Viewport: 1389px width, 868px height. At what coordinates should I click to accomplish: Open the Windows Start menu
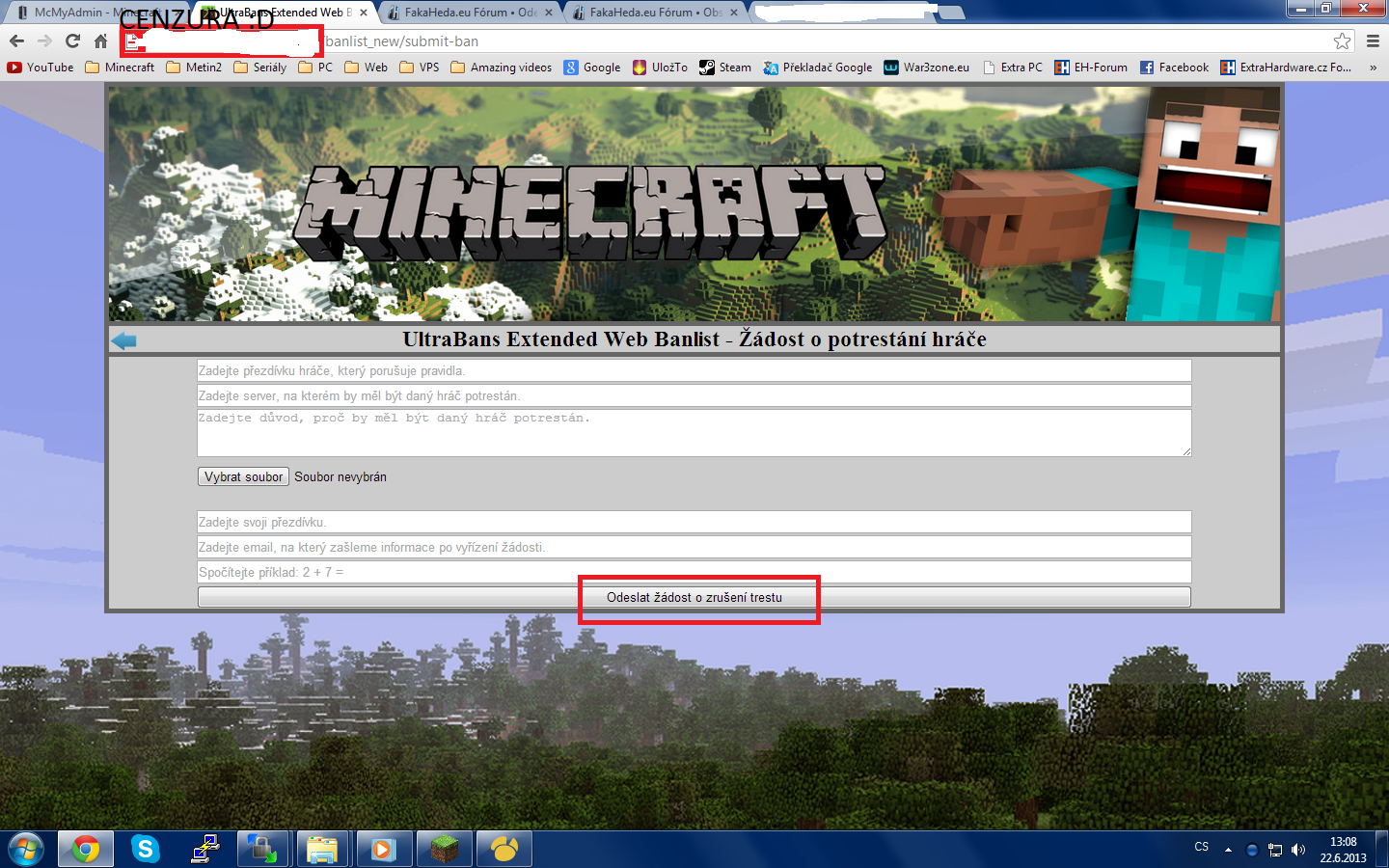(x=26, y=850)
